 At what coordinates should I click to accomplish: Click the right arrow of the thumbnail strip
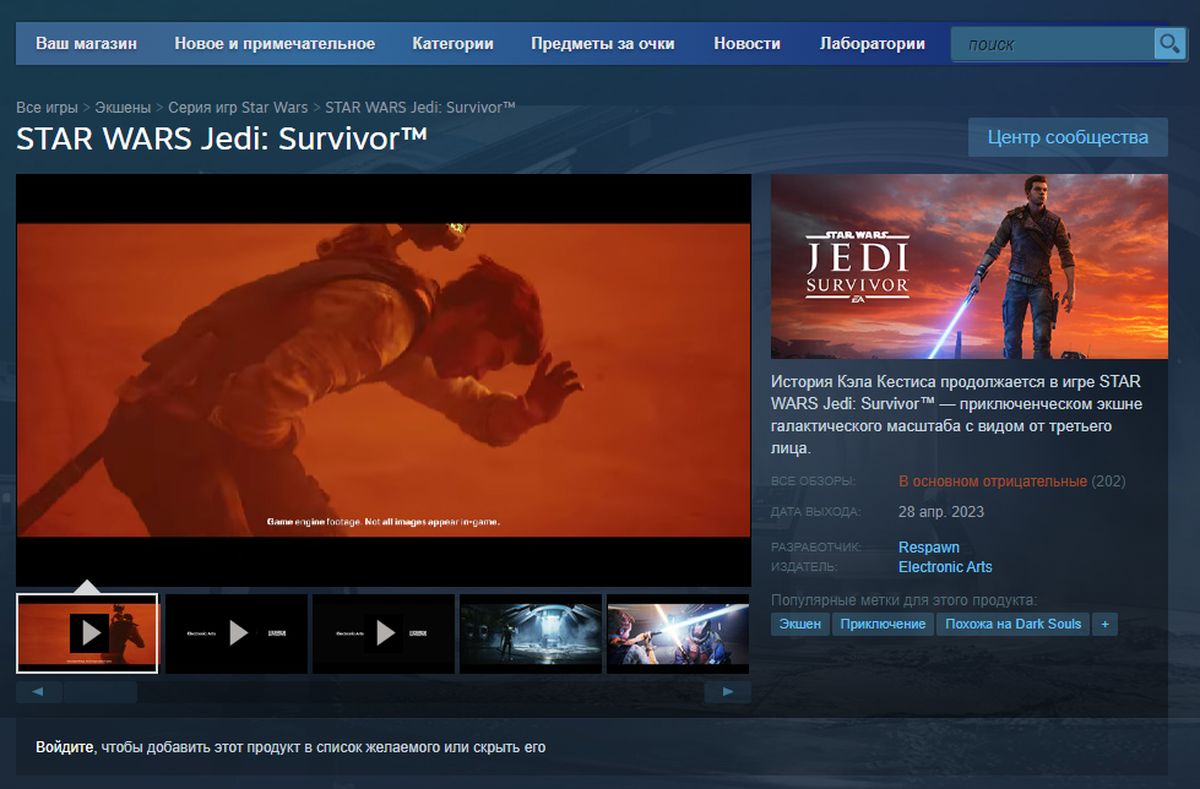coord(728,692)
